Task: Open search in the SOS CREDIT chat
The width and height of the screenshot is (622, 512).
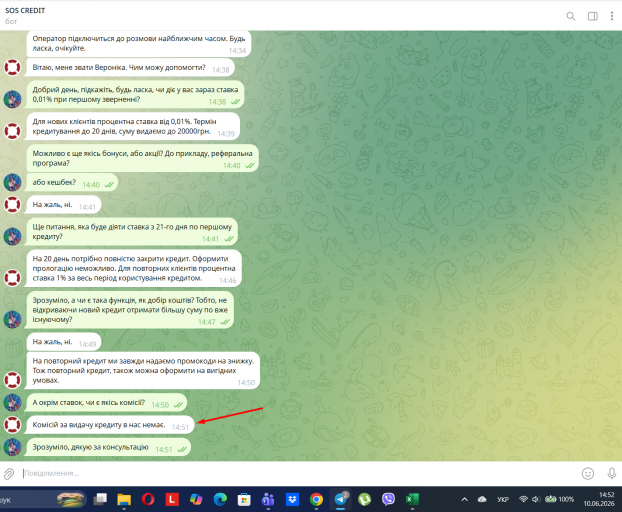Action: [x=570, y=16]
